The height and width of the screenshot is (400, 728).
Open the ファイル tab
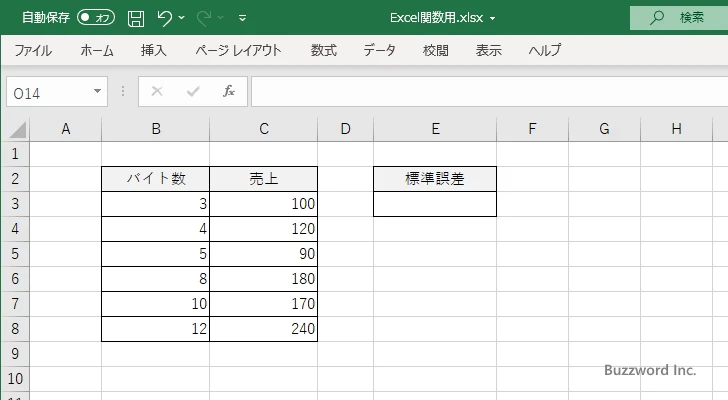[x=33, y=50]
